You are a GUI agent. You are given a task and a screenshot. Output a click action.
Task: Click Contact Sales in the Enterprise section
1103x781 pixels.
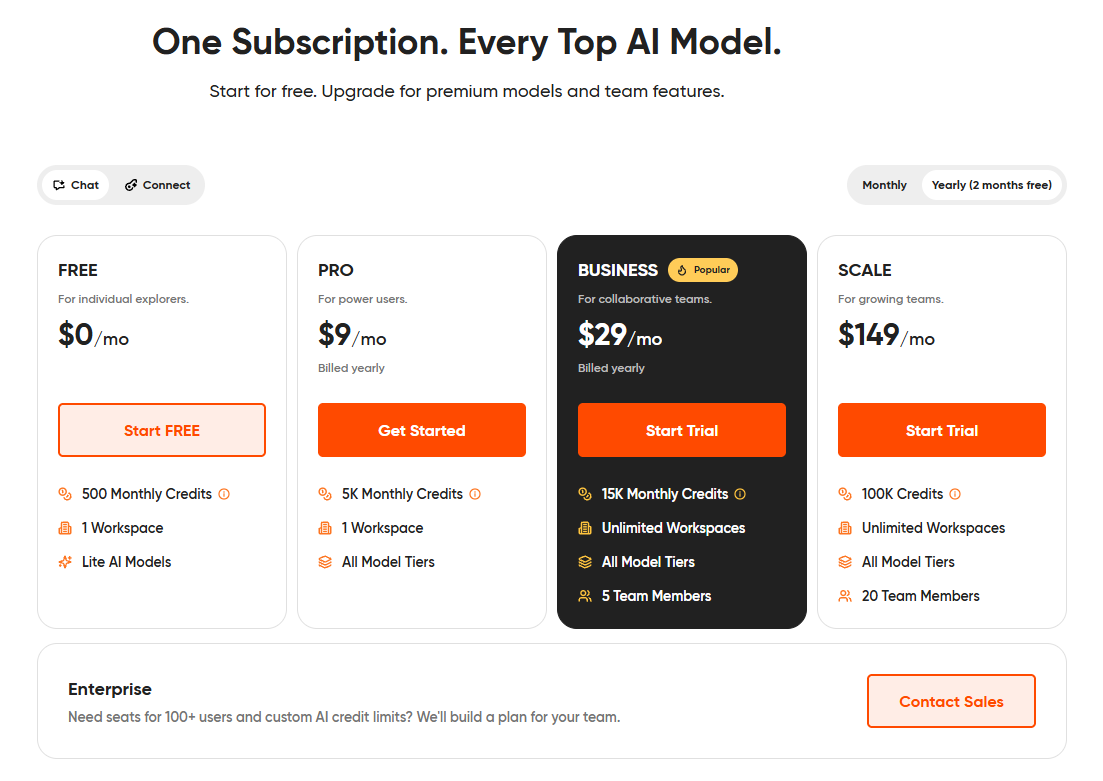click(x=951, y=701)
